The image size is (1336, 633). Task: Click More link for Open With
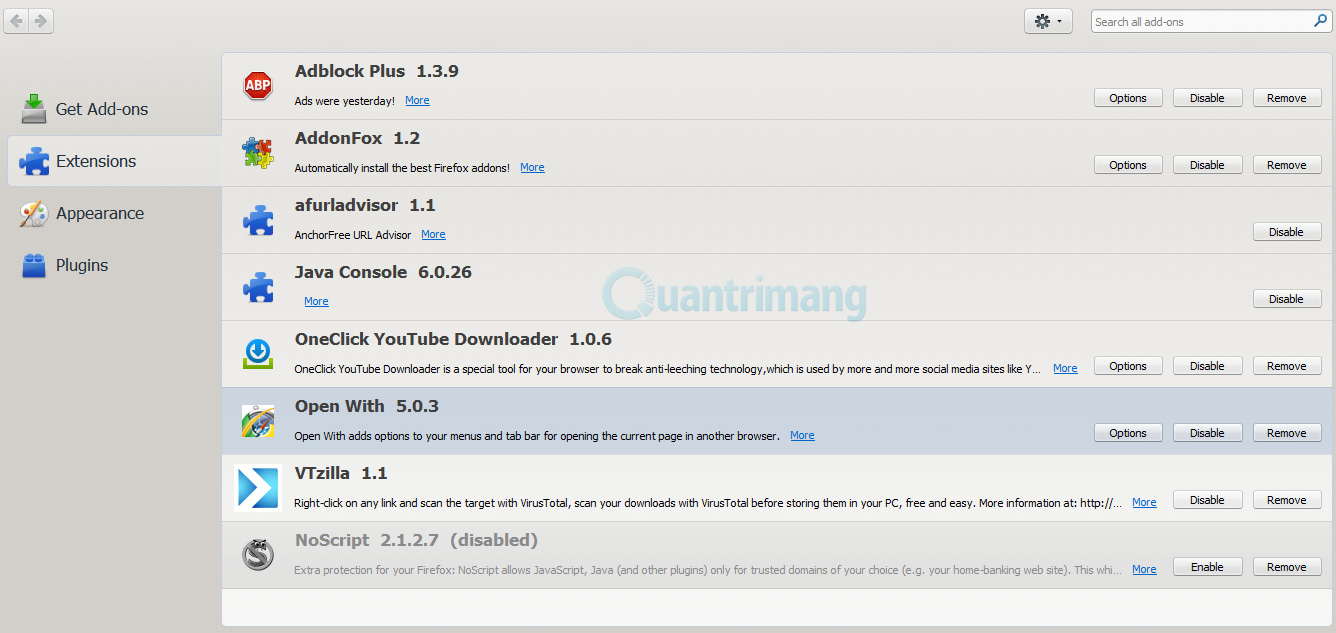[802, 435]
